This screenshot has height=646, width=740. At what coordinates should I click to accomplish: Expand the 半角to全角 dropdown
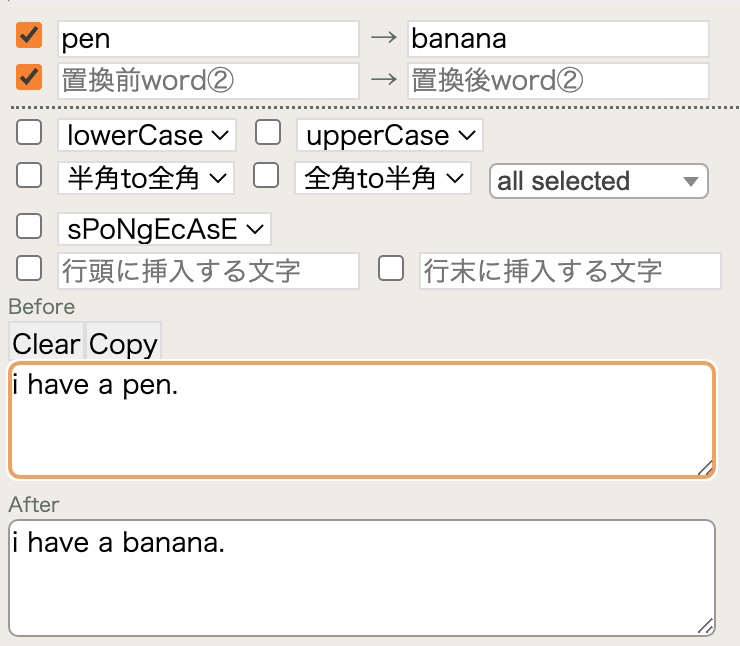[x=146, y=178]
